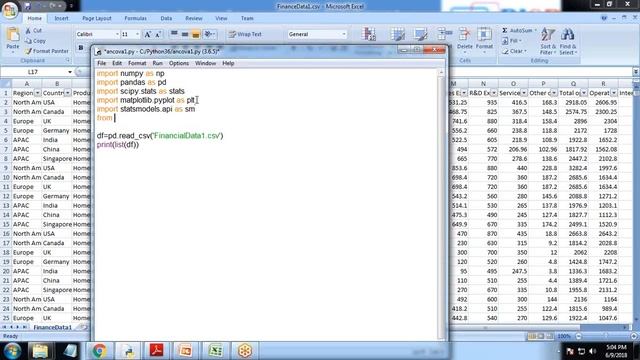
Task: Open the Run menu in IDLE editor
Action: pos(157,63)
